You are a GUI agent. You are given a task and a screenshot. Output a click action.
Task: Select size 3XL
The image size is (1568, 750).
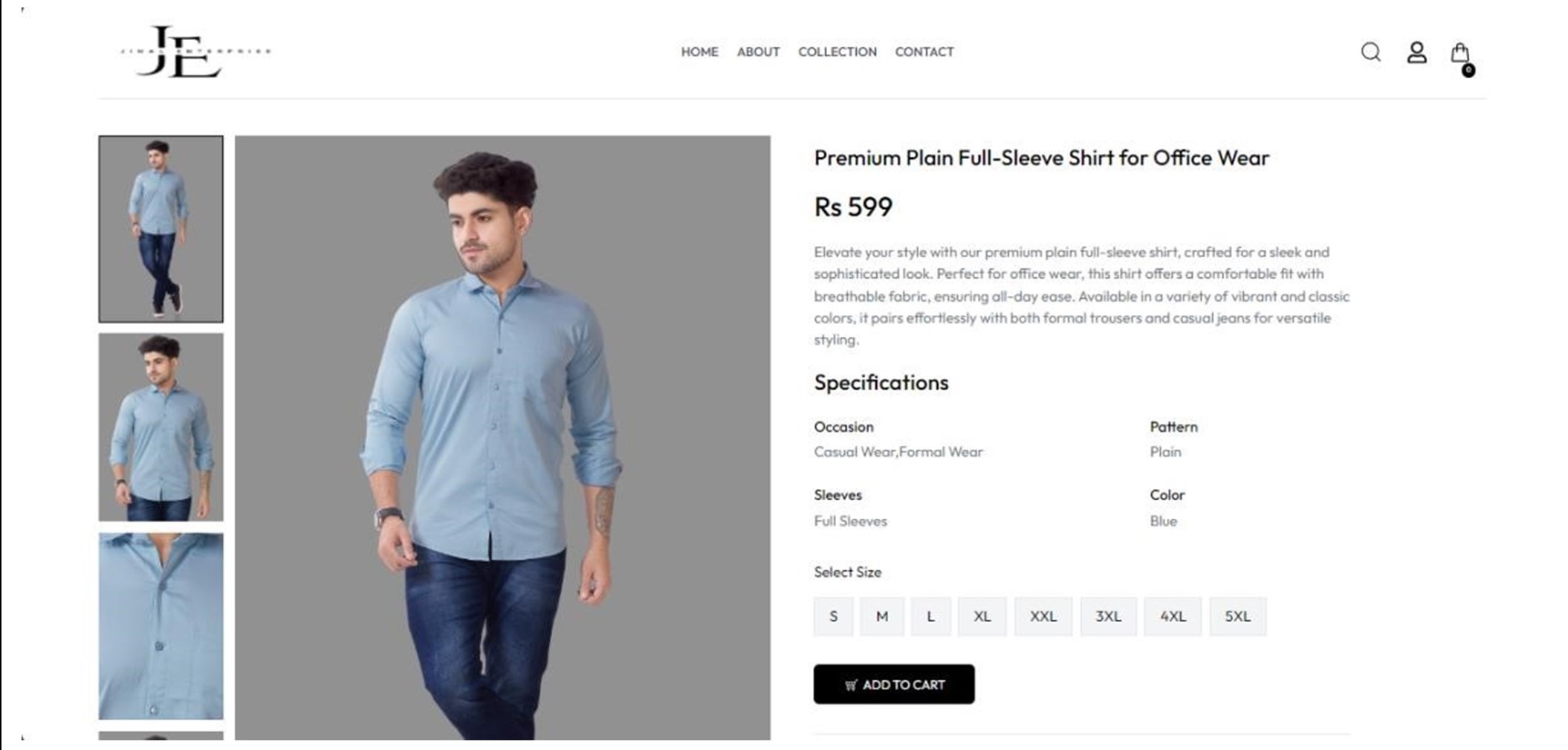pos(1108,616)
